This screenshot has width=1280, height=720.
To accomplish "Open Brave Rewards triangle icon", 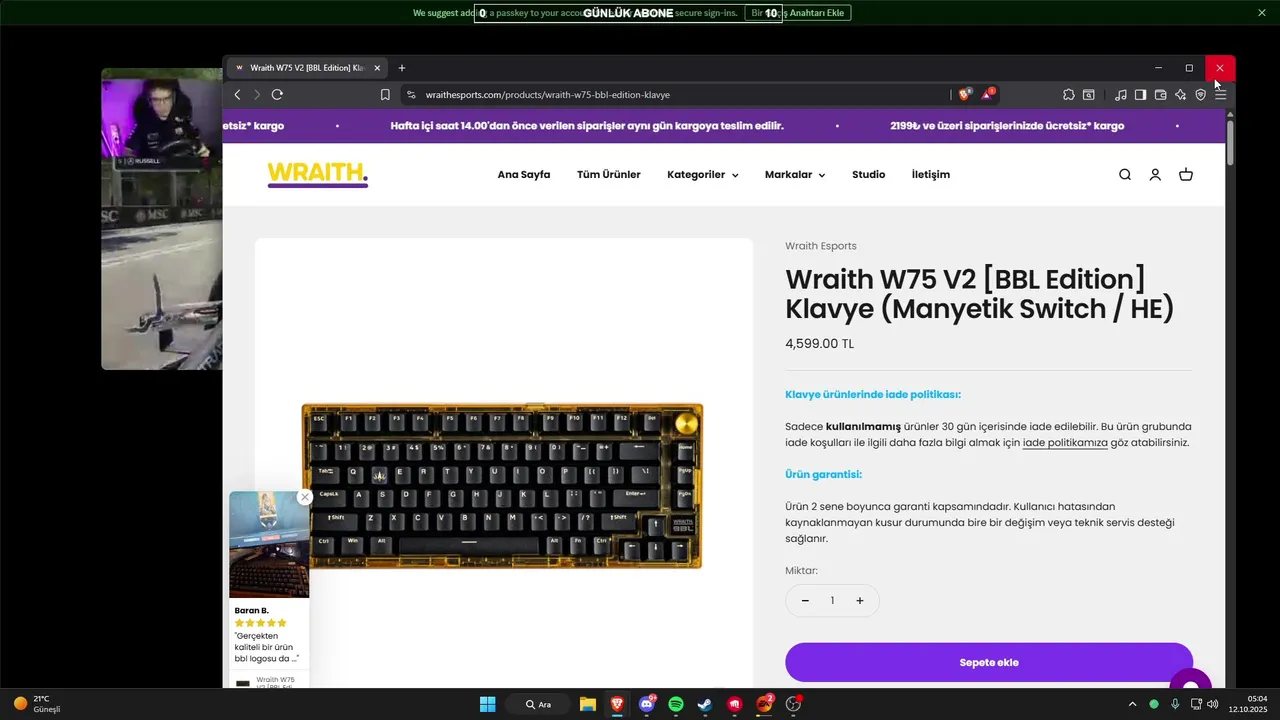I will (x=987, y=95).
